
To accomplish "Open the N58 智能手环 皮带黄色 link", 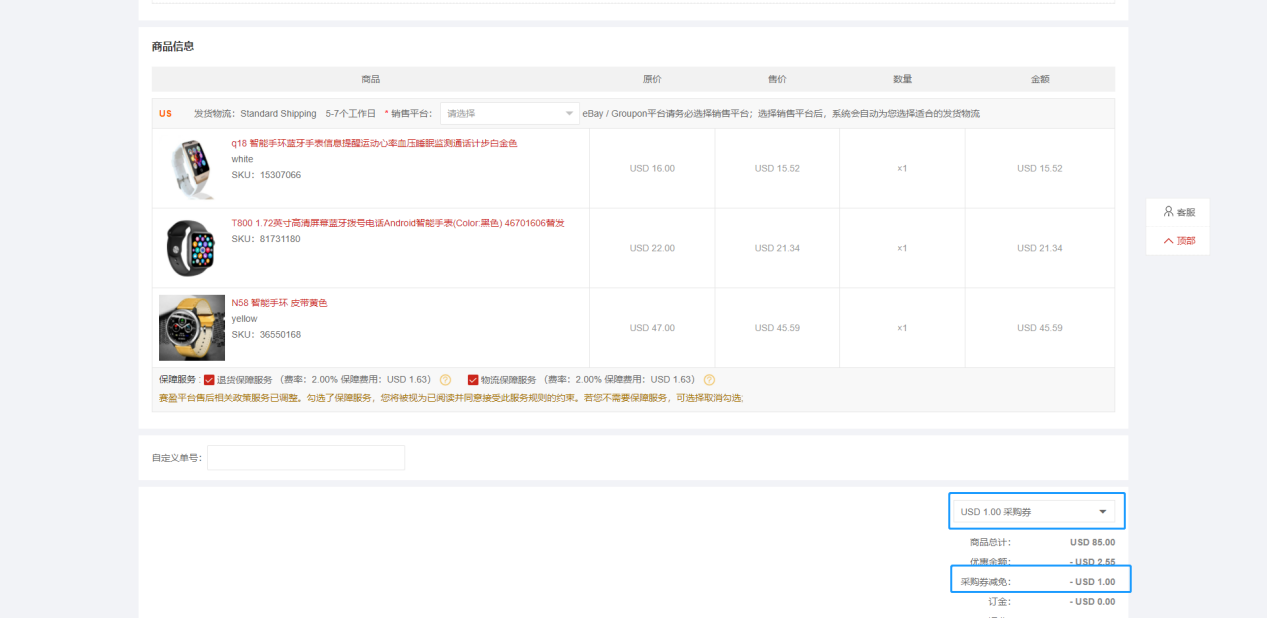I will click(x=279, y=303).
